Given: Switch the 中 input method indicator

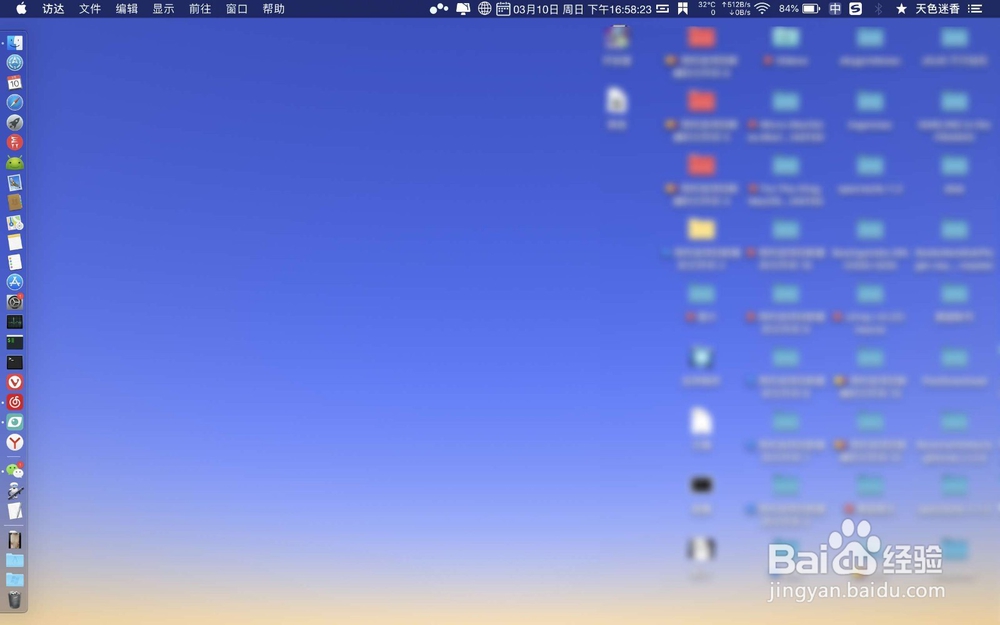Looking at the screenshot, I should coord(835,9).
